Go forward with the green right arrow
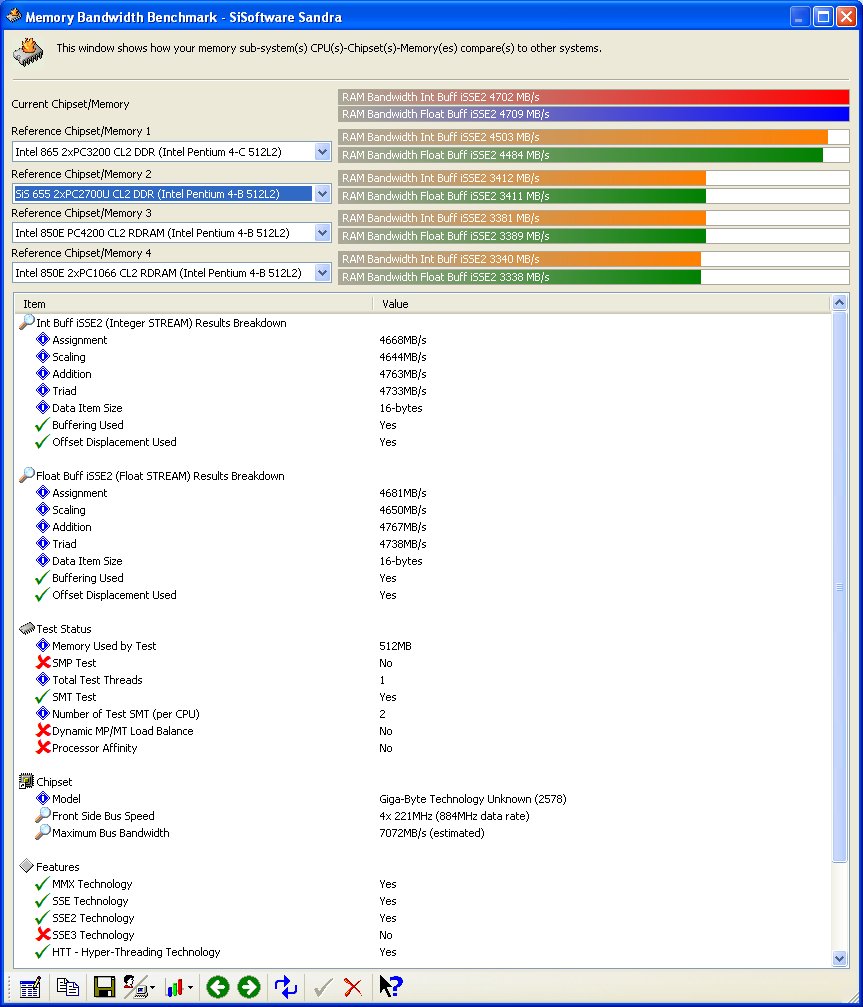The width and height of the screenshot is (863, 1007). [249, 987]
